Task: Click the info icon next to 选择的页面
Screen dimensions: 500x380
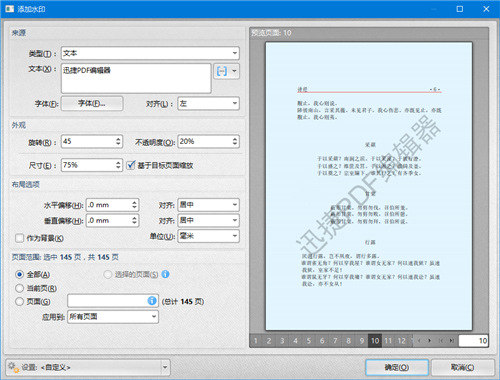Action: pos(165,274)
